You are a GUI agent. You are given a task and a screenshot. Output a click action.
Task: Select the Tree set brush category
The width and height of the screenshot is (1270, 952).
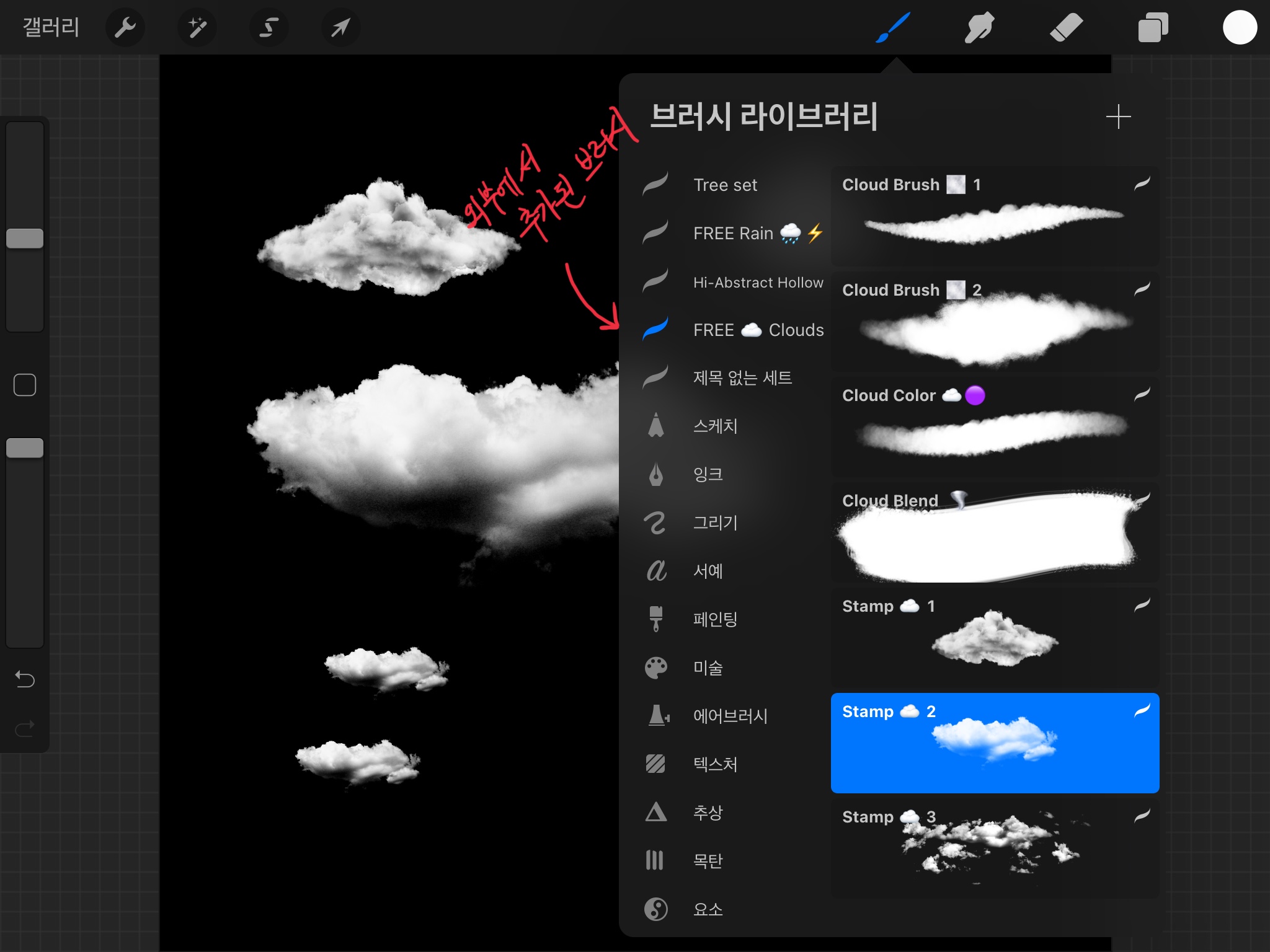coord(725,185)
